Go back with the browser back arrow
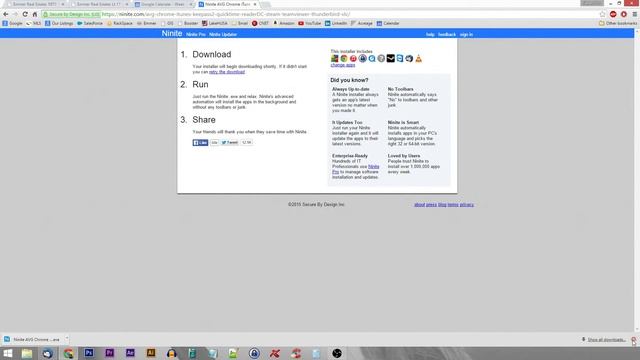Screen dimensions: 640x360 click(x=6, y=14)
